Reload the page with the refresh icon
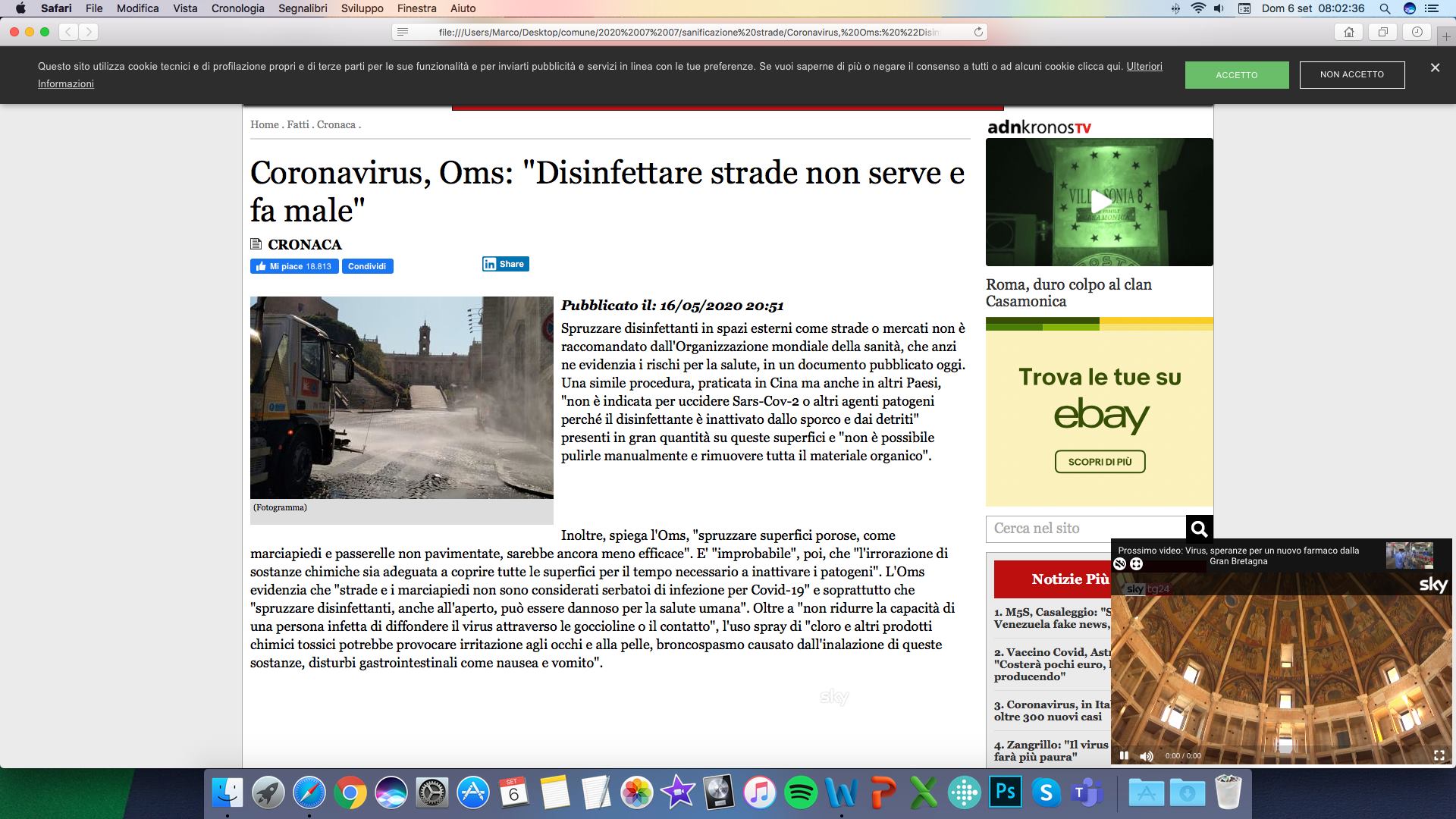 (978, 32)
